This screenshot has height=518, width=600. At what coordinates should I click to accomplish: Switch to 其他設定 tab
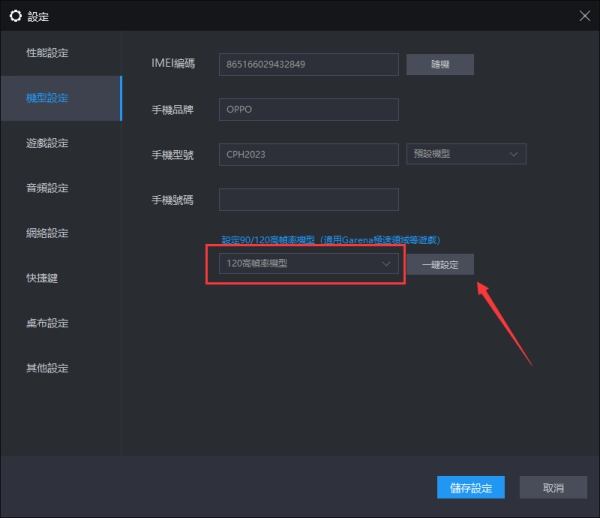(48, 368)
